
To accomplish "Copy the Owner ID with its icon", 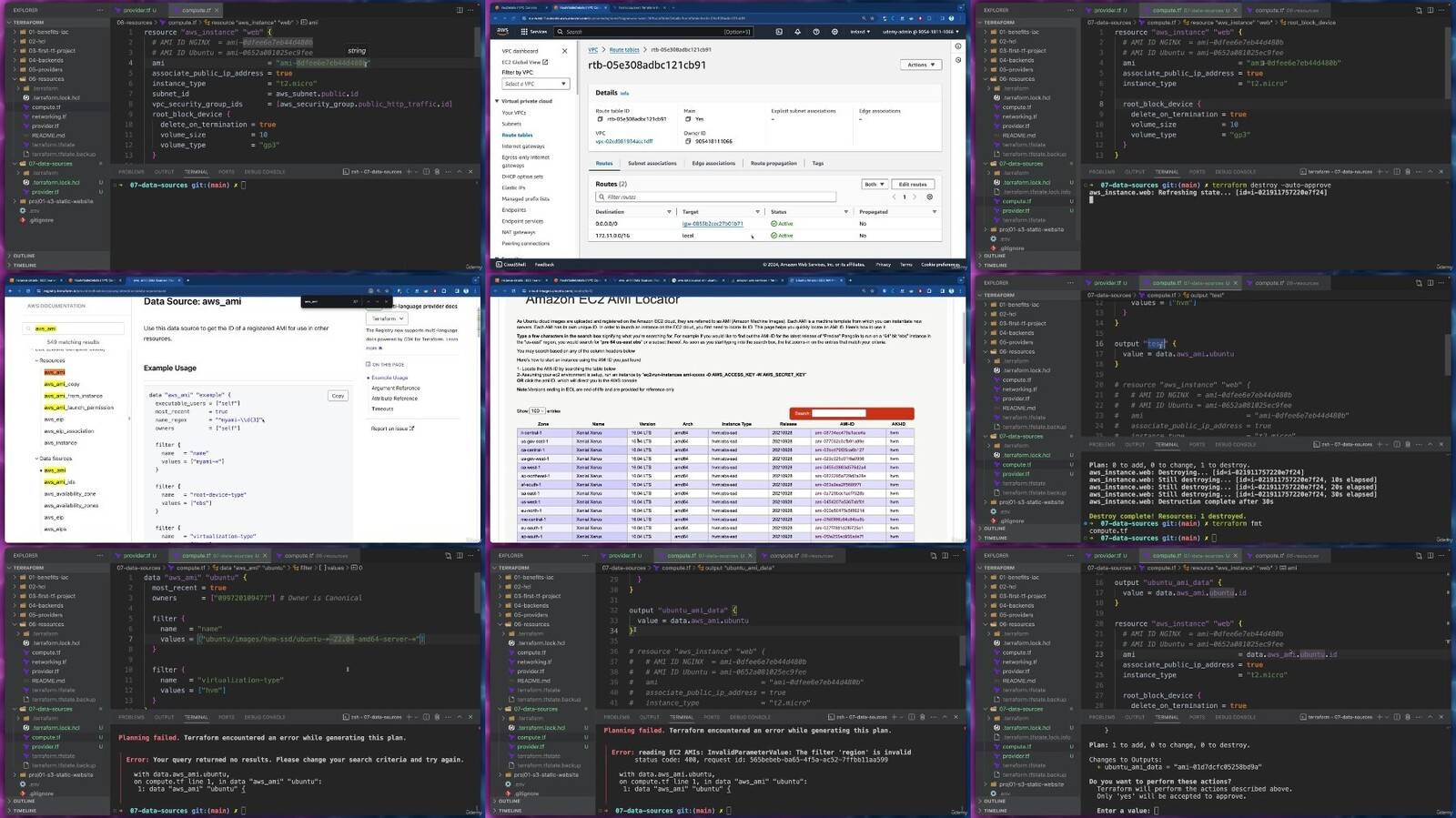I will click(687, 142).
